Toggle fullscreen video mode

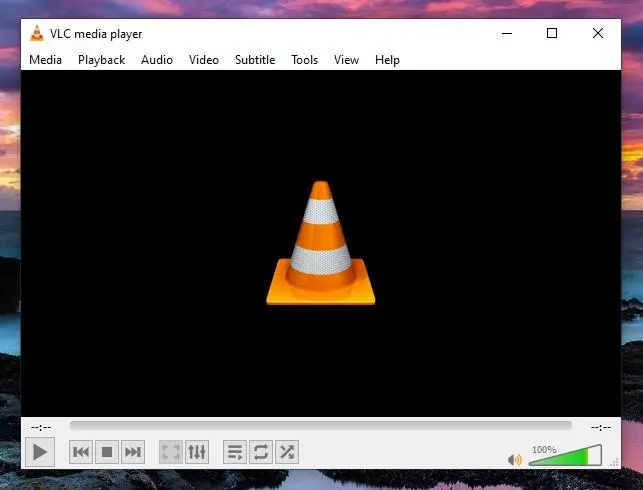click(x=171, y=452)
